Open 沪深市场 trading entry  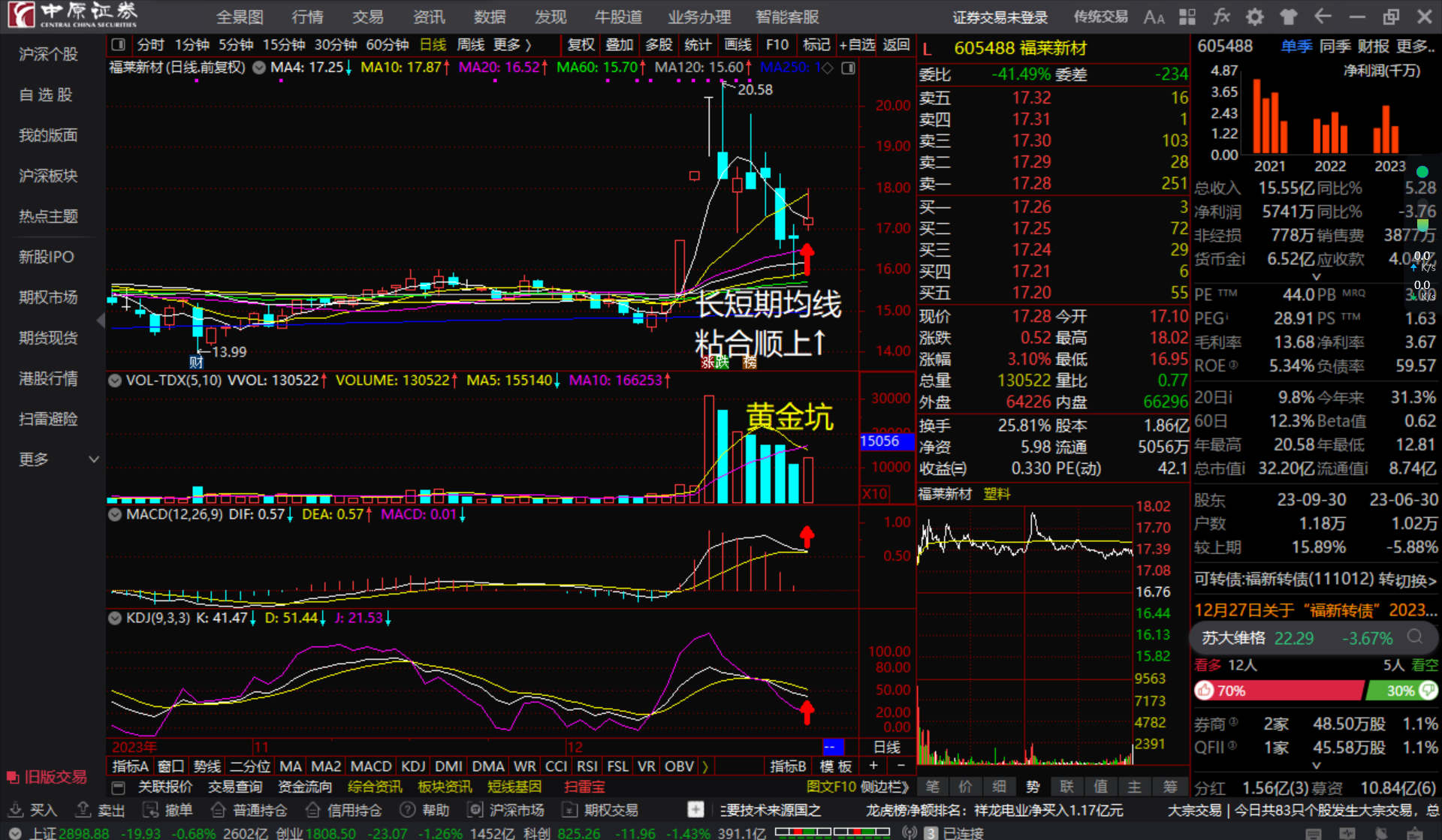tap(506, 810)
